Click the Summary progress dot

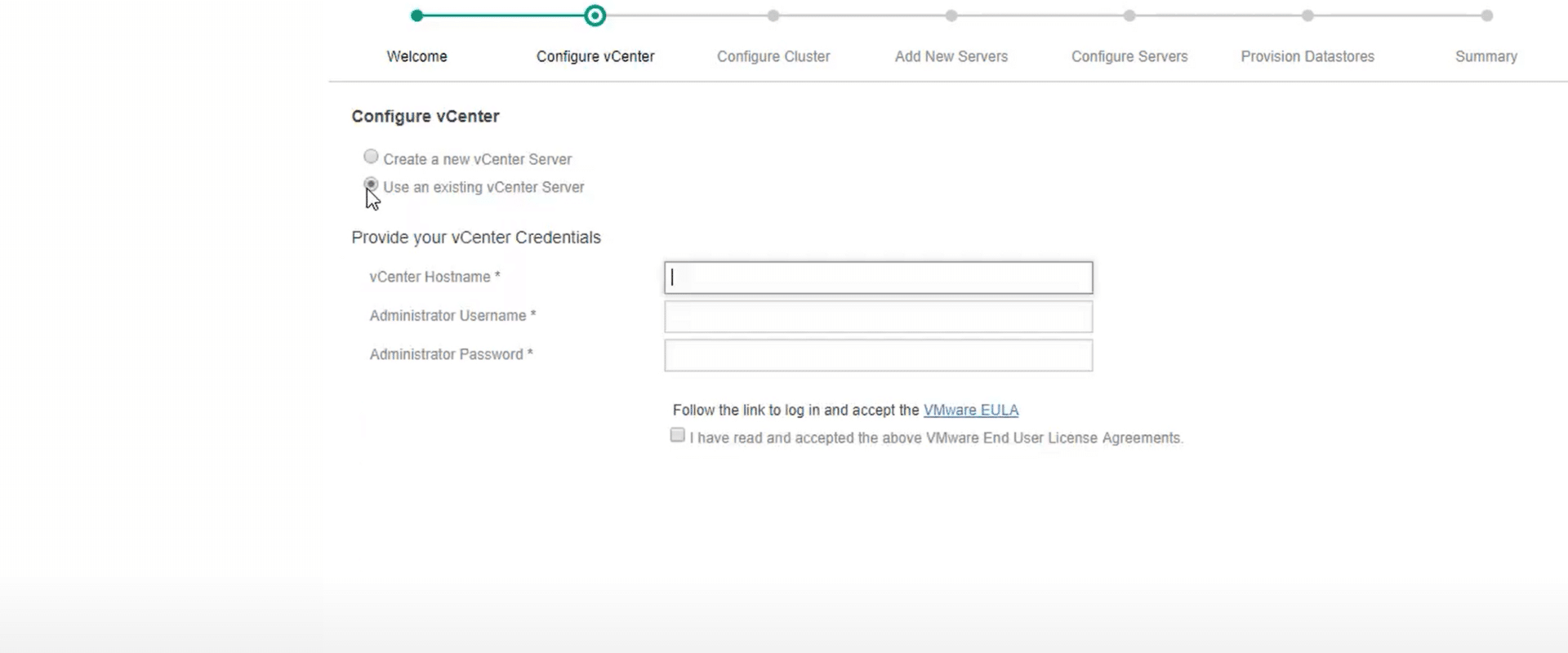tap(1486, 16)
